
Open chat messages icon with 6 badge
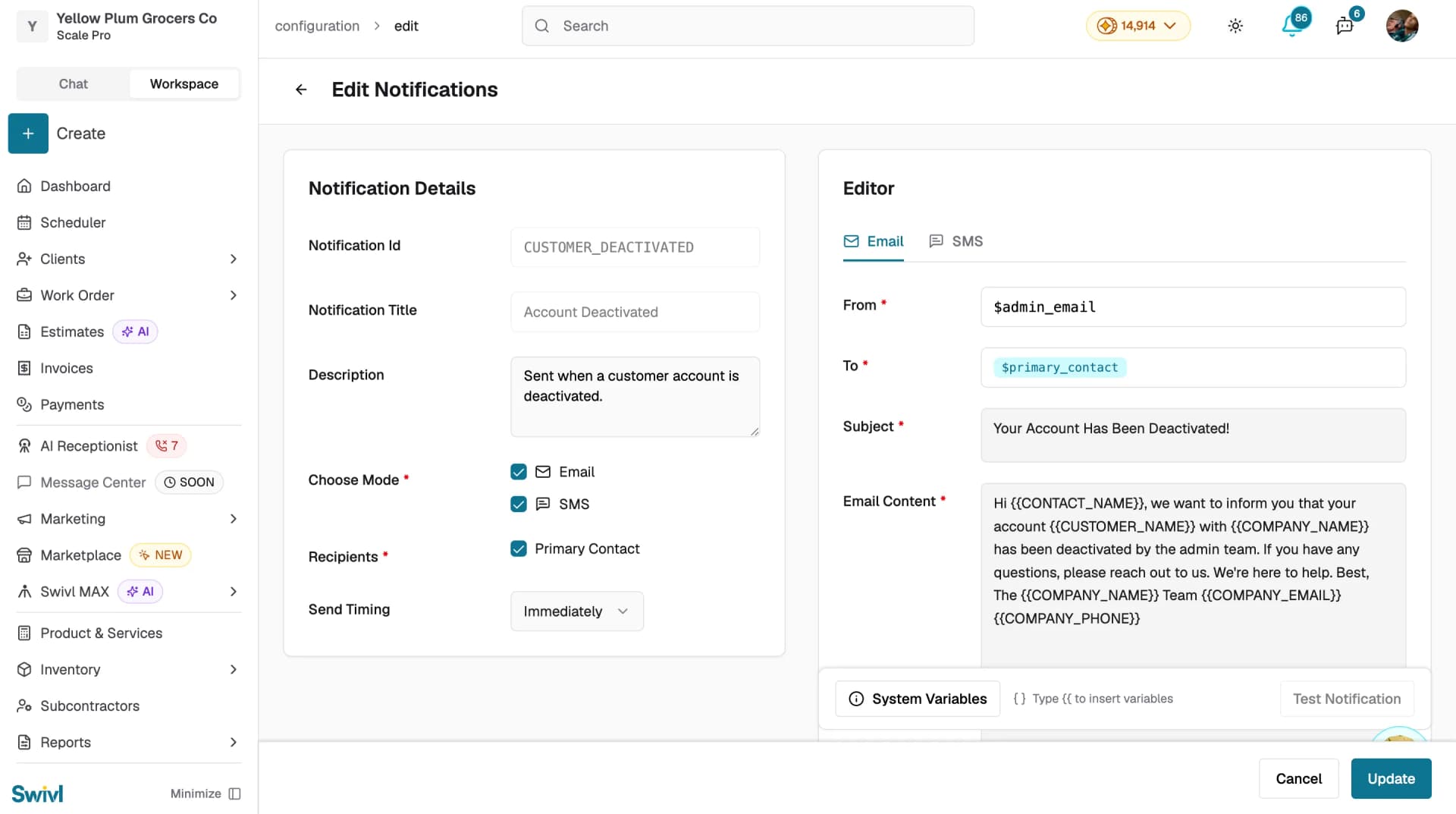(1345, 25)
